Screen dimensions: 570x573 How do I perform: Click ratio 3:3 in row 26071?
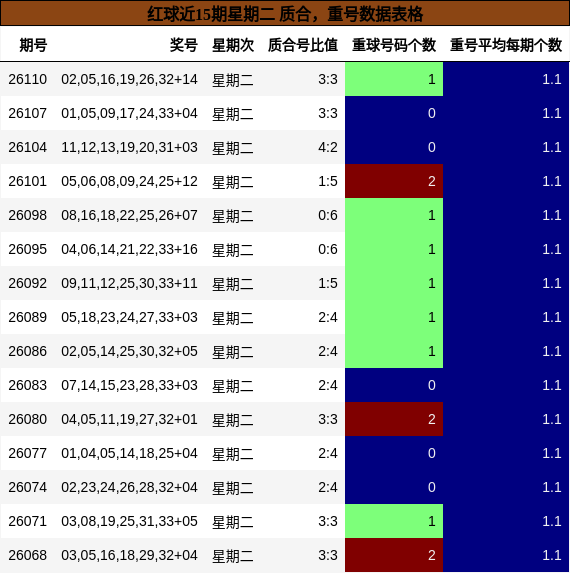[328, 521]
